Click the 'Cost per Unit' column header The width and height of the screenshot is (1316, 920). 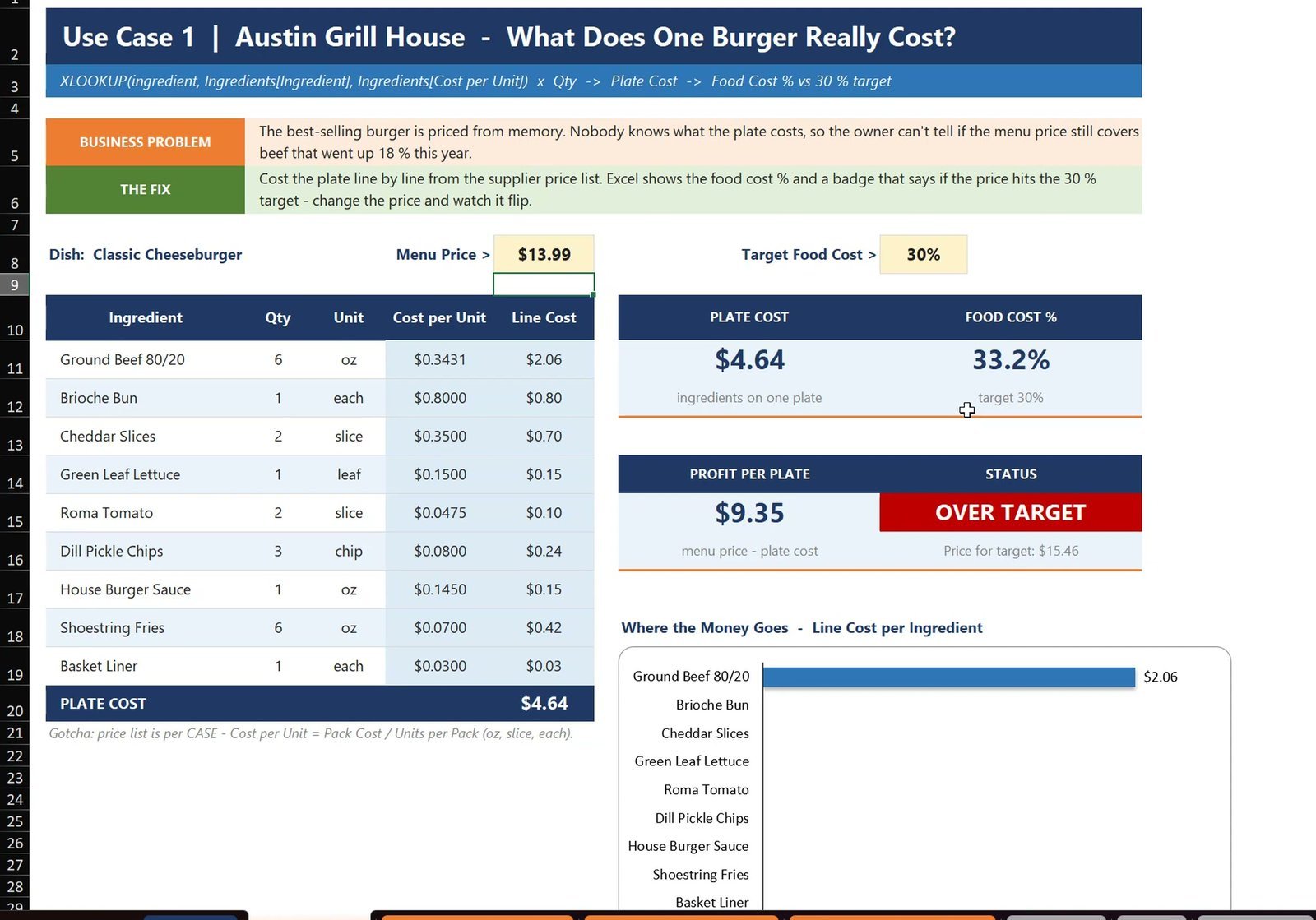[439, 317]
